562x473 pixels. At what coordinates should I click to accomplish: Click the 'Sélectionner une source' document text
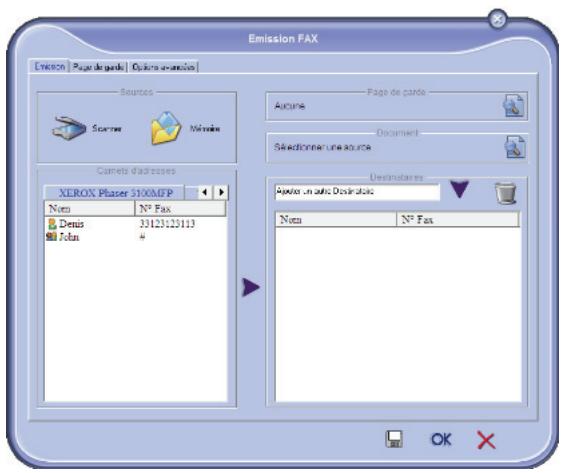pyautogui.click(x=323, y=147)
